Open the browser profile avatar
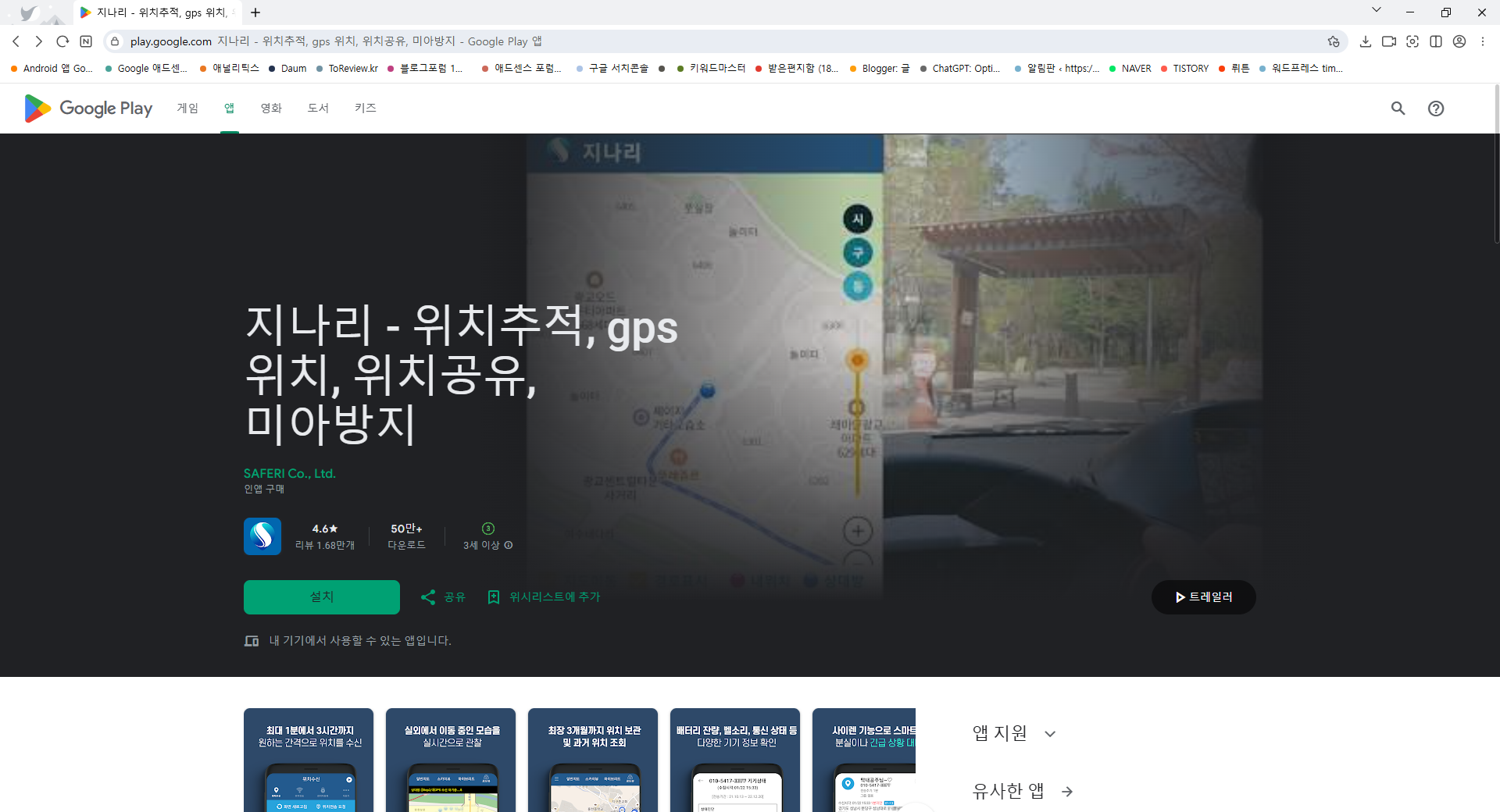Viewport: 1500px width, 812px height. 1459,41
